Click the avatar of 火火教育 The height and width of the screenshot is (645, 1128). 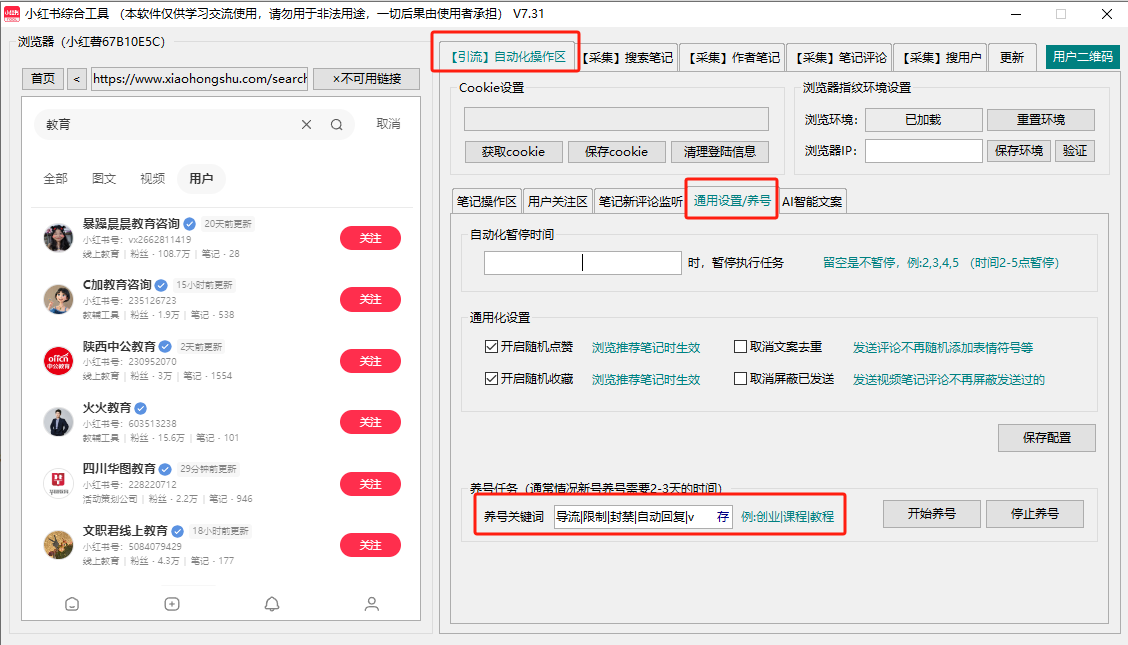59,421
